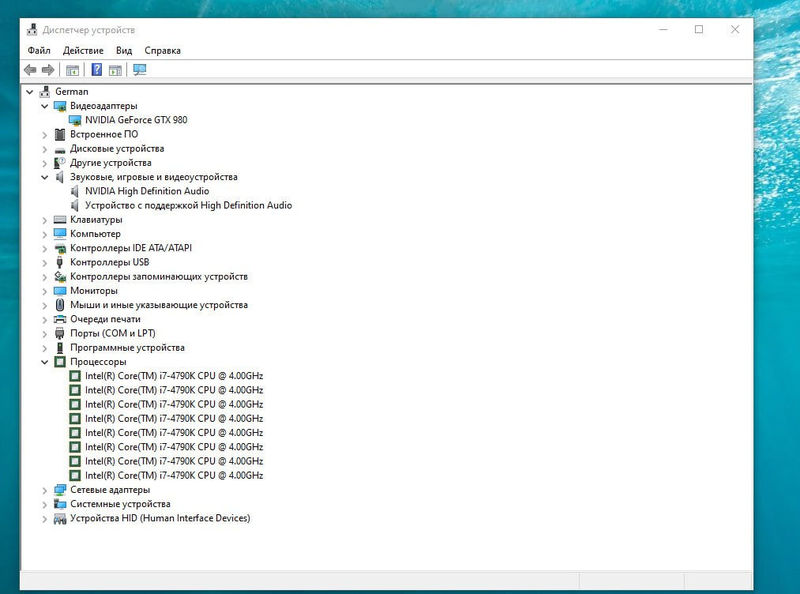Click the Клавиатуры keyboard icon

[x=60, y=219]
